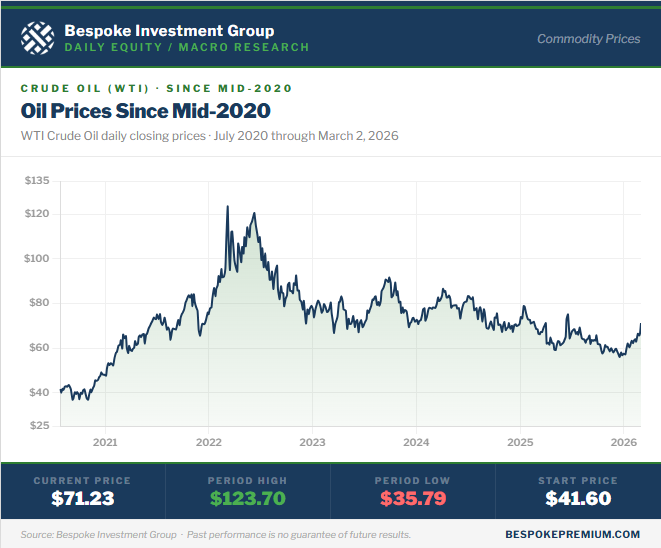Click the $135 y-axis label
661x548 pixels.
(x=36, y=181)
